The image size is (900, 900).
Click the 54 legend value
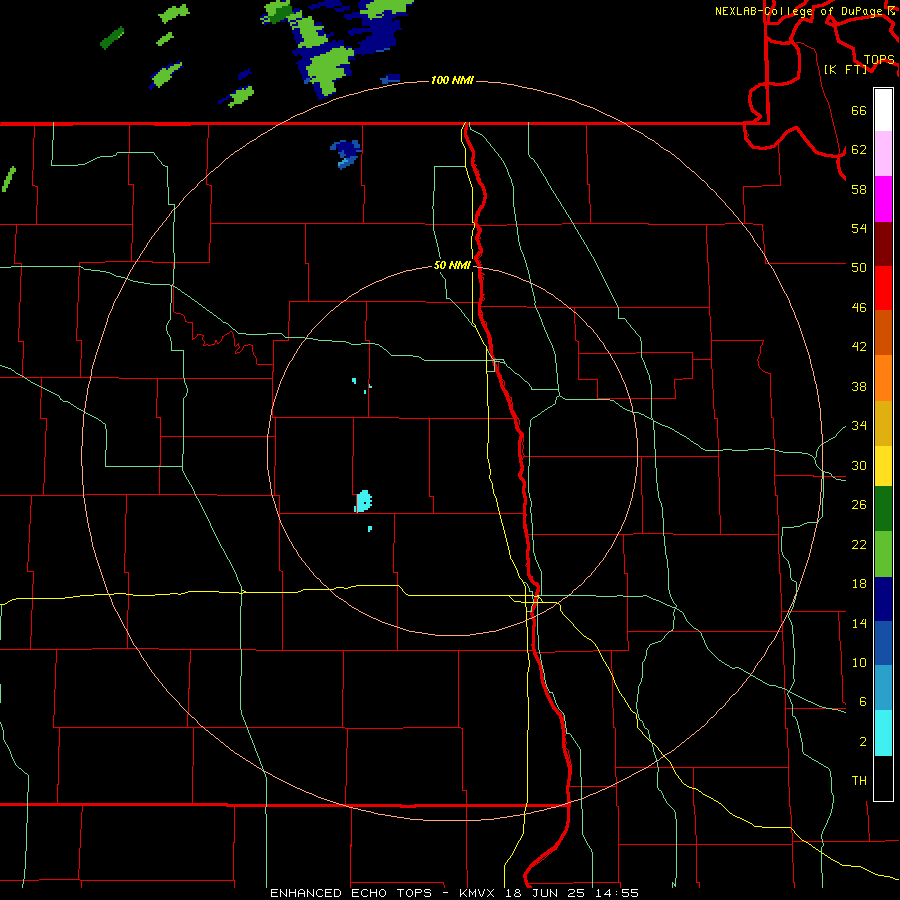coord(859,228)
